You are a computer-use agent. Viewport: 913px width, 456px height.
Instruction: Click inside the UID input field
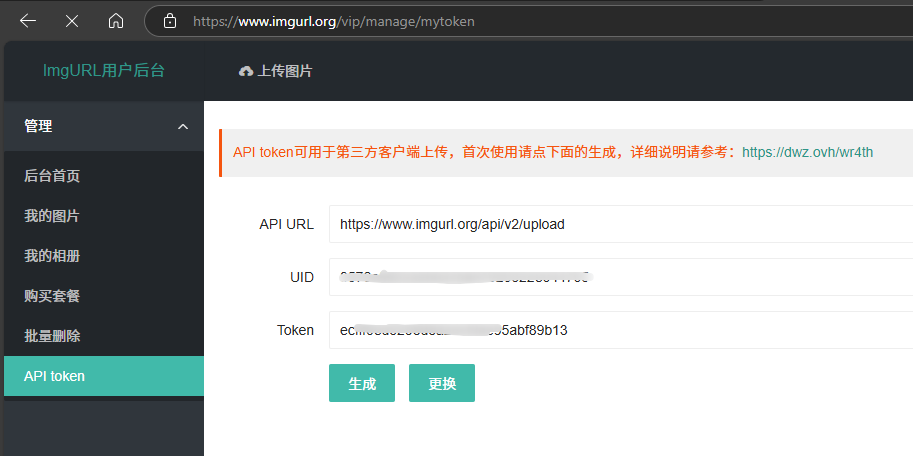point(621,277)
